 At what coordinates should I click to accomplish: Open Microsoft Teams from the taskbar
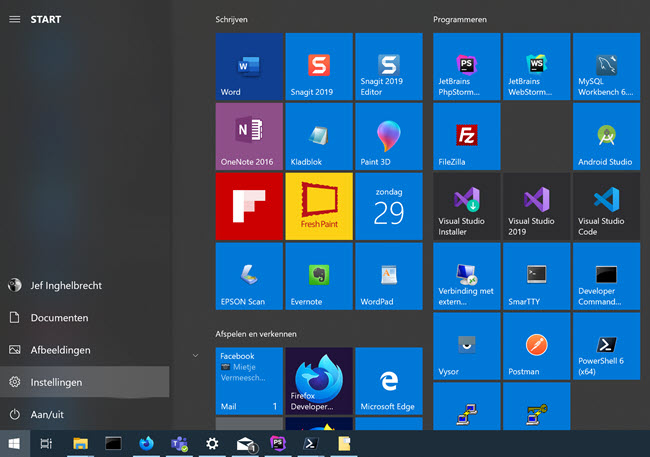(179, 444)
